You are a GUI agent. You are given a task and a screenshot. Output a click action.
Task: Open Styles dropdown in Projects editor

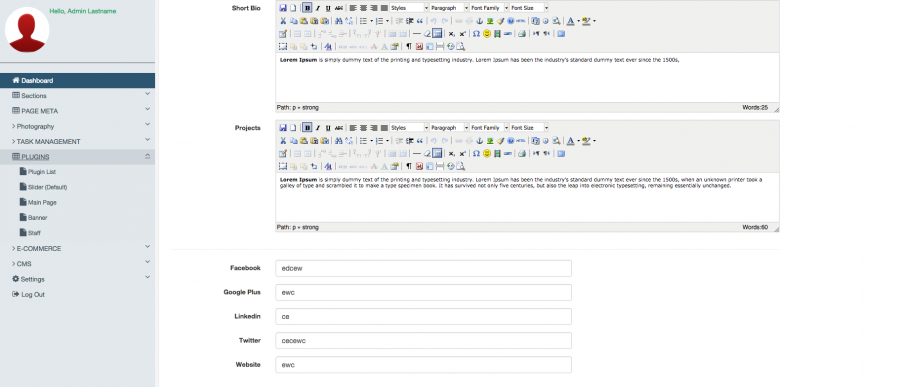(x=409, y=127)
